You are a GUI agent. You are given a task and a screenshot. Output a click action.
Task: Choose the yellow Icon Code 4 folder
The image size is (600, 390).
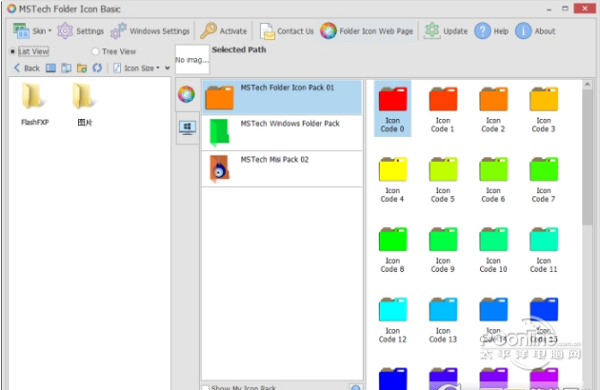click(393, 179)
